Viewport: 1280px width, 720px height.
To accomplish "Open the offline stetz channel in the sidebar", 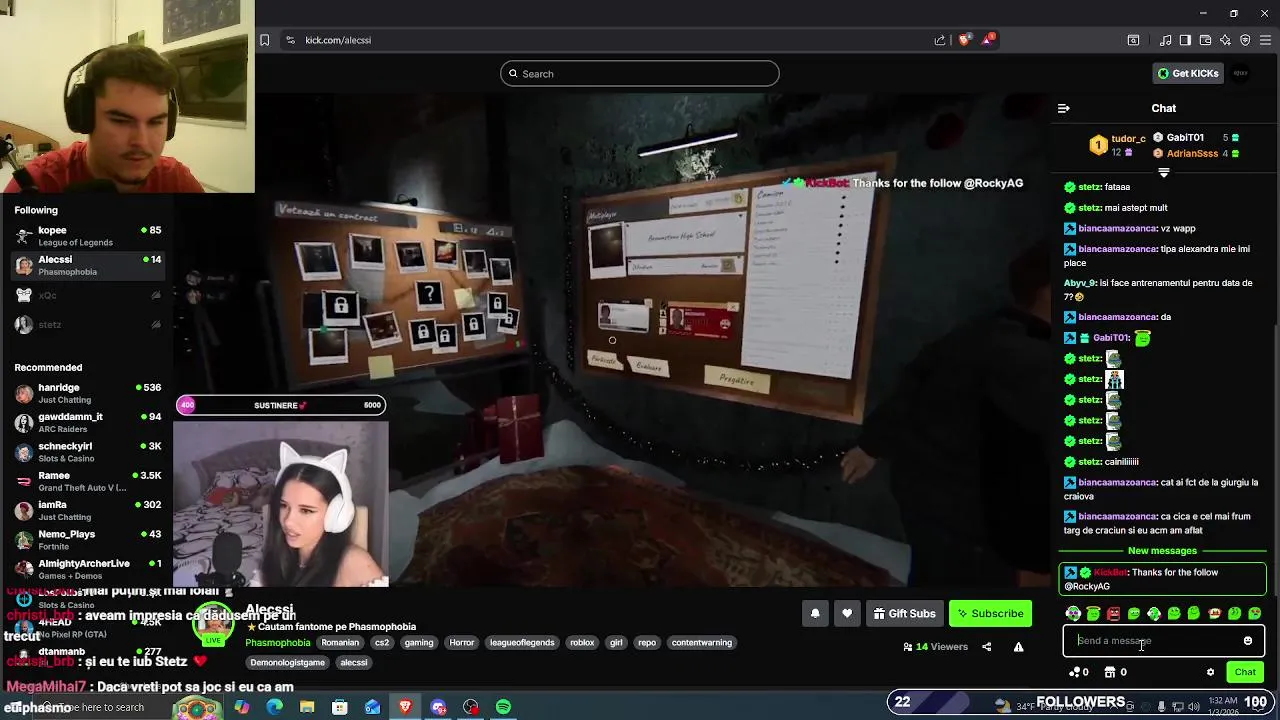I will (x=87, y=324).
